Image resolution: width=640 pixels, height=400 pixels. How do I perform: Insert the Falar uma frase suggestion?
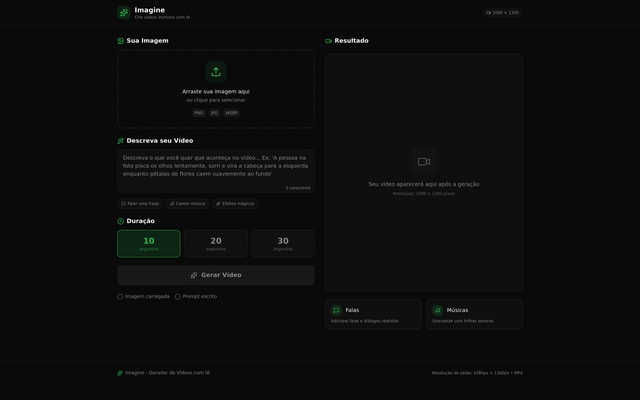pos(140,204)
